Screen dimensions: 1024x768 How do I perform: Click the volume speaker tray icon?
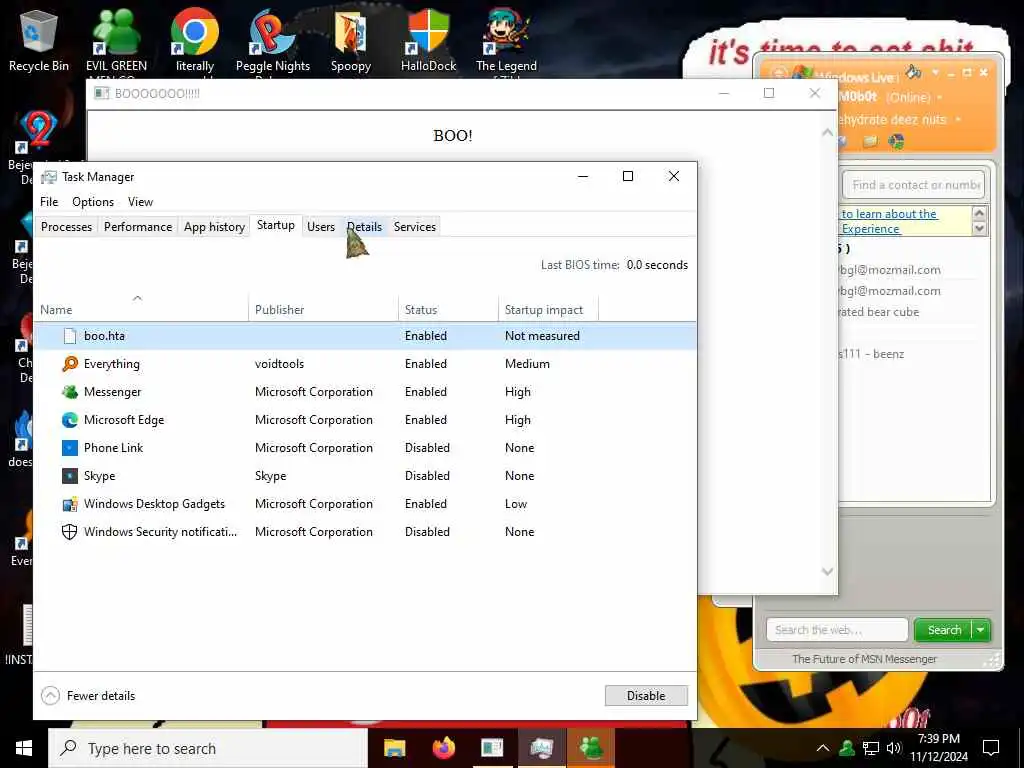[893, 748]
